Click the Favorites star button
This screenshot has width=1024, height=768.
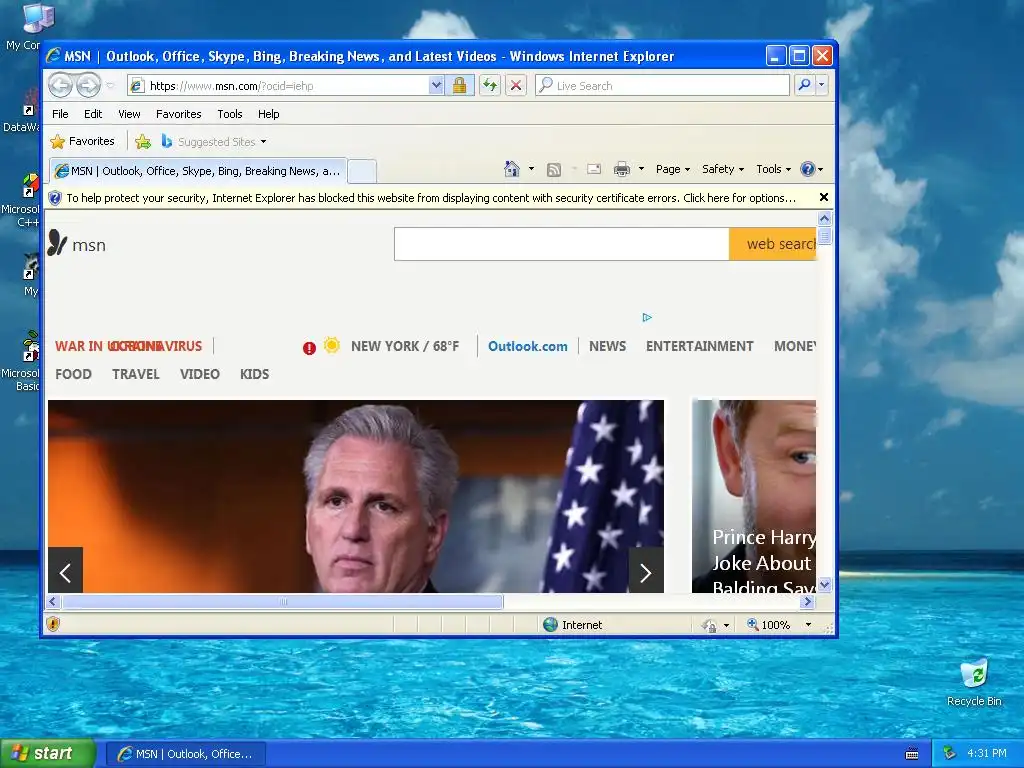82,141
